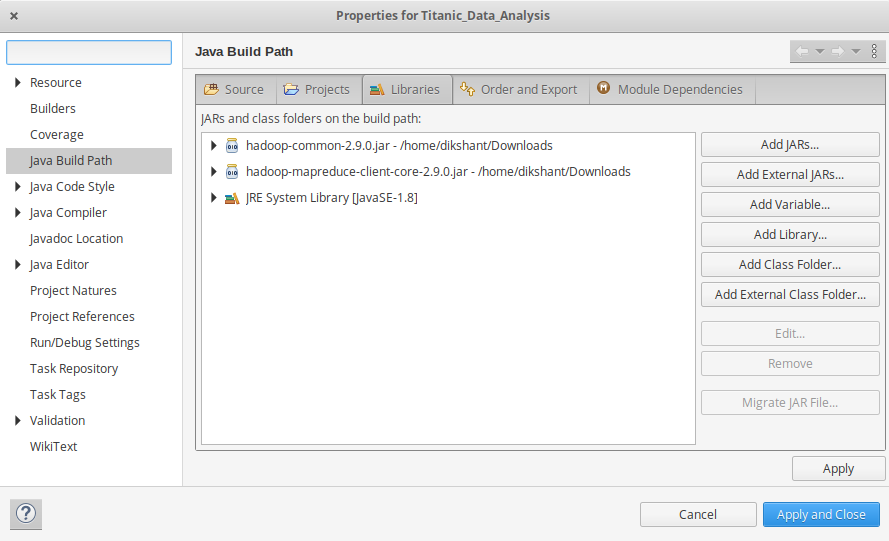This screenshot has width=889, height=541.
Task: Expand the Validation category
Action: (x=18, y=421)
